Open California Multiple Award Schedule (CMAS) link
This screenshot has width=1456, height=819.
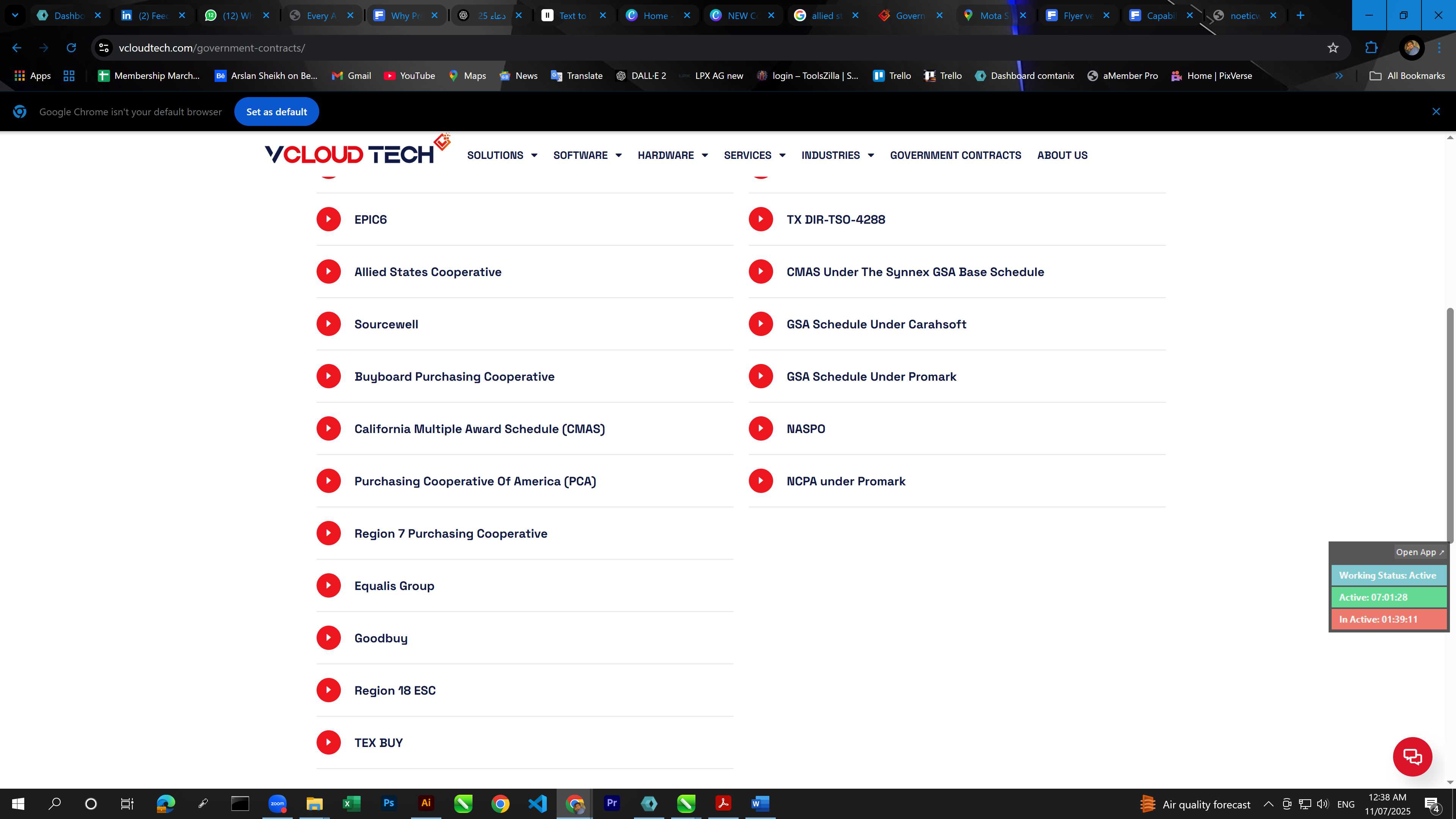[x=479, y=428]
